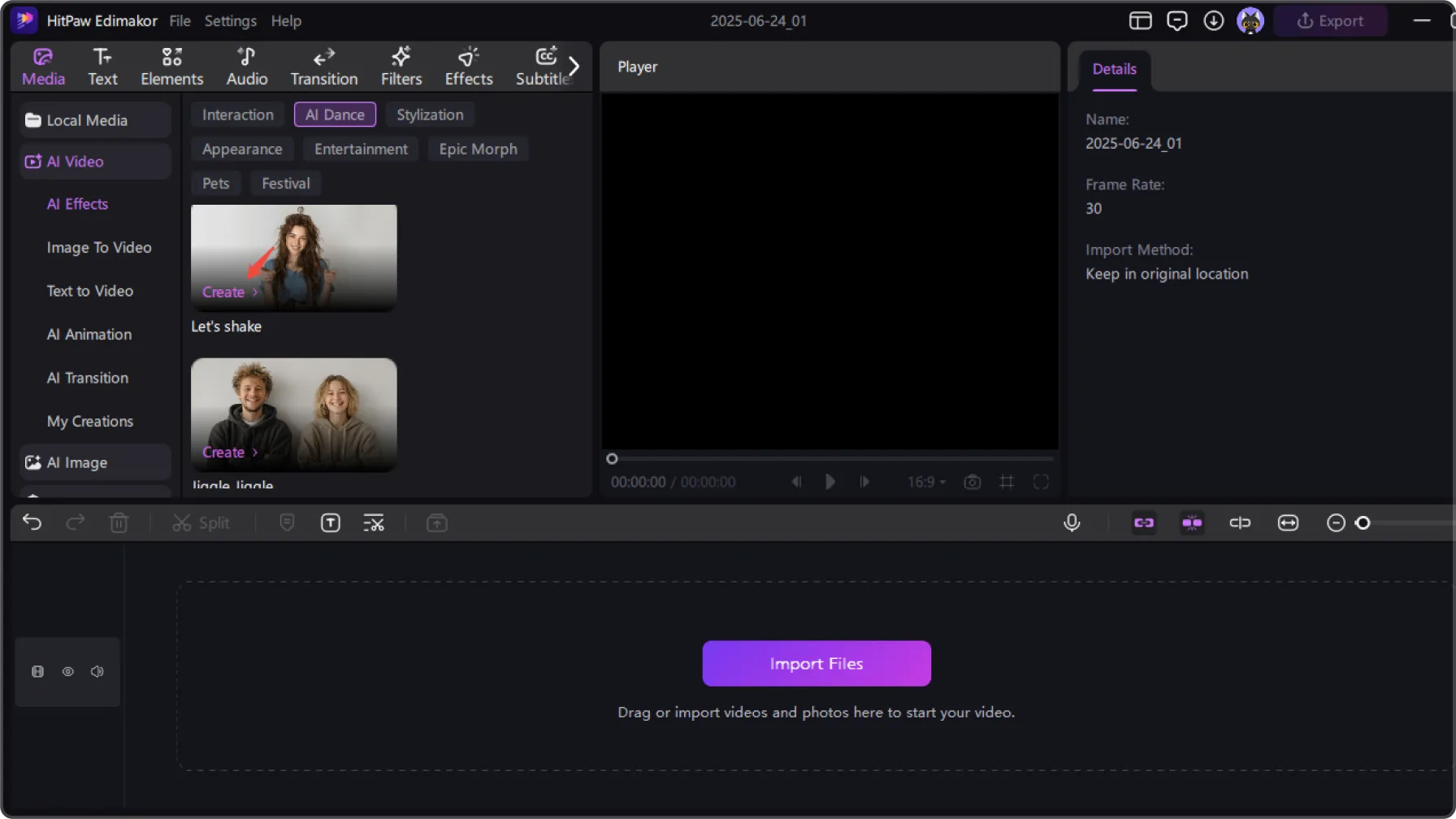Take a snapshot with camera icon
The image size is (1456, 819).
(972, 482)
